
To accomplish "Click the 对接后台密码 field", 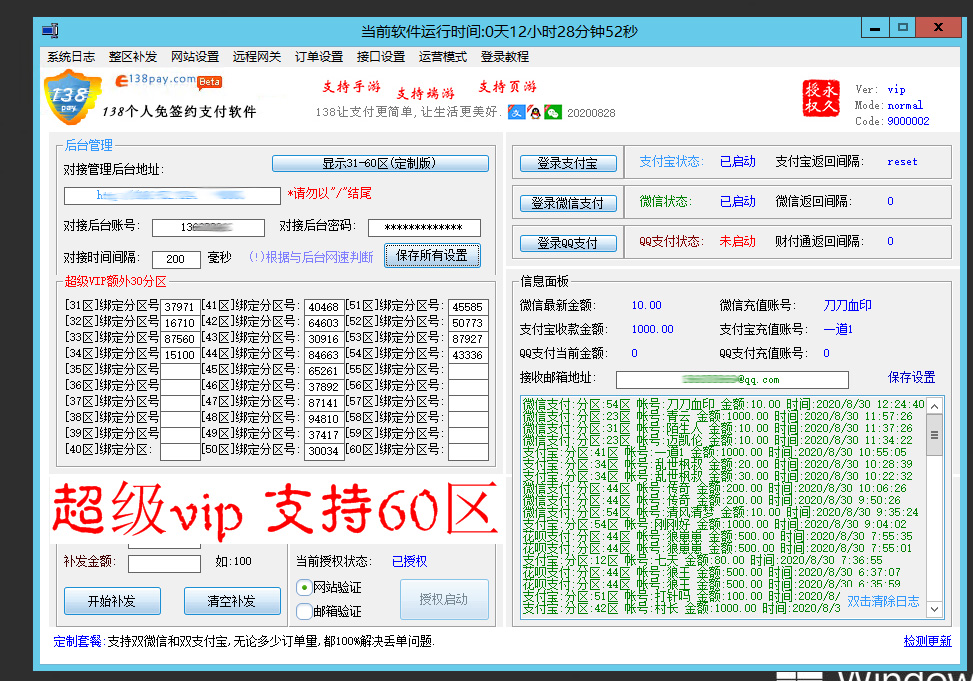I will pyautogui.click(x=424, y=228).
